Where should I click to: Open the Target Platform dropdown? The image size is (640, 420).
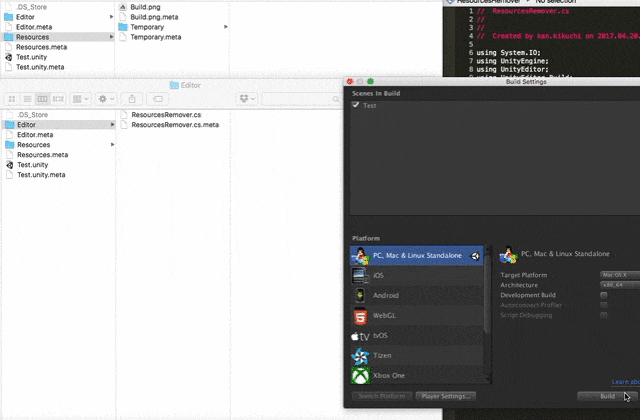coord(620,275)
